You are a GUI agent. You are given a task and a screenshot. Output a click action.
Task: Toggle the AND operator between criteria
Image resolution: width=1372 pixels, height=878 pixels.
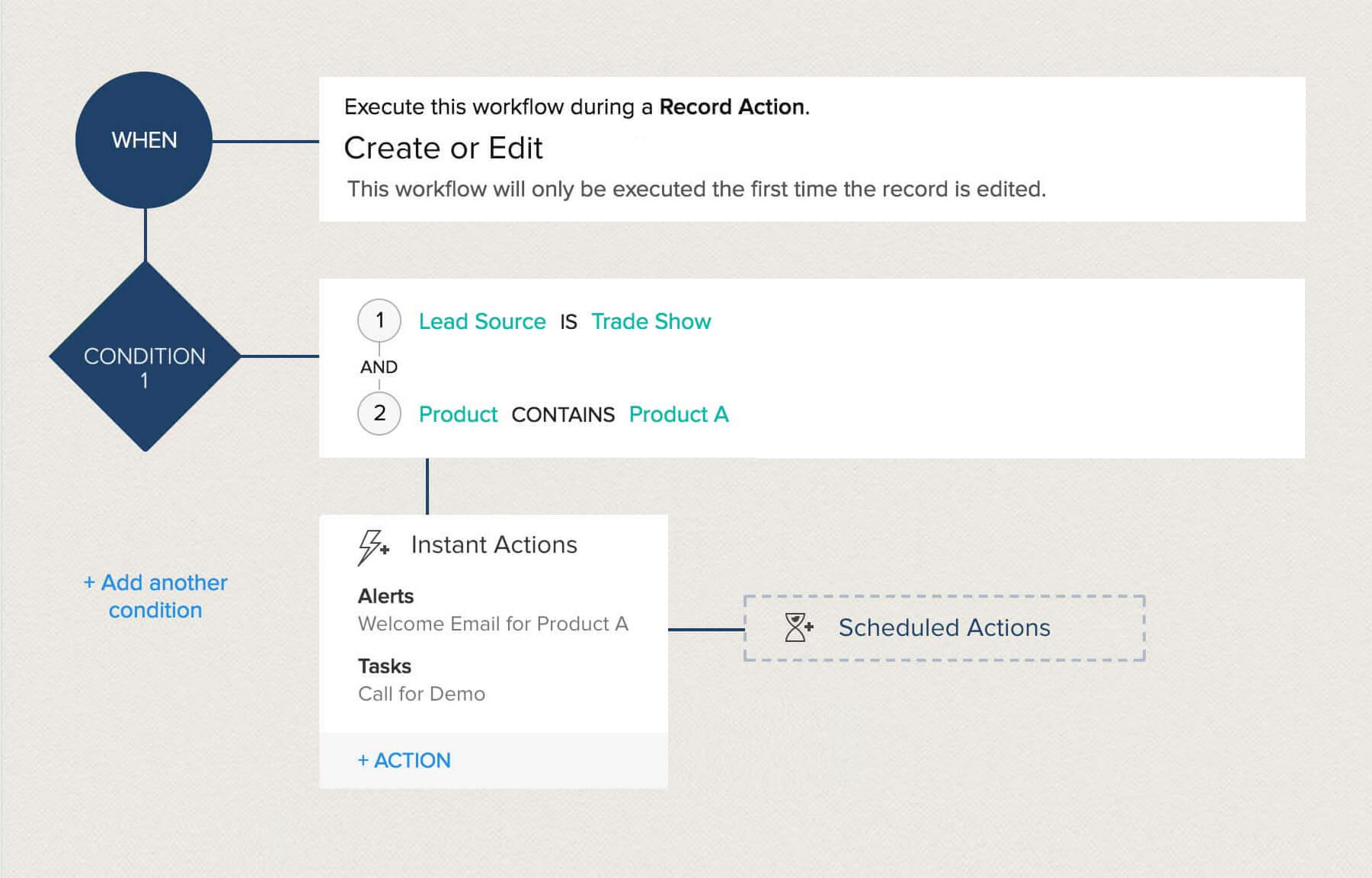pyautogui.click(x=379, y=367)
